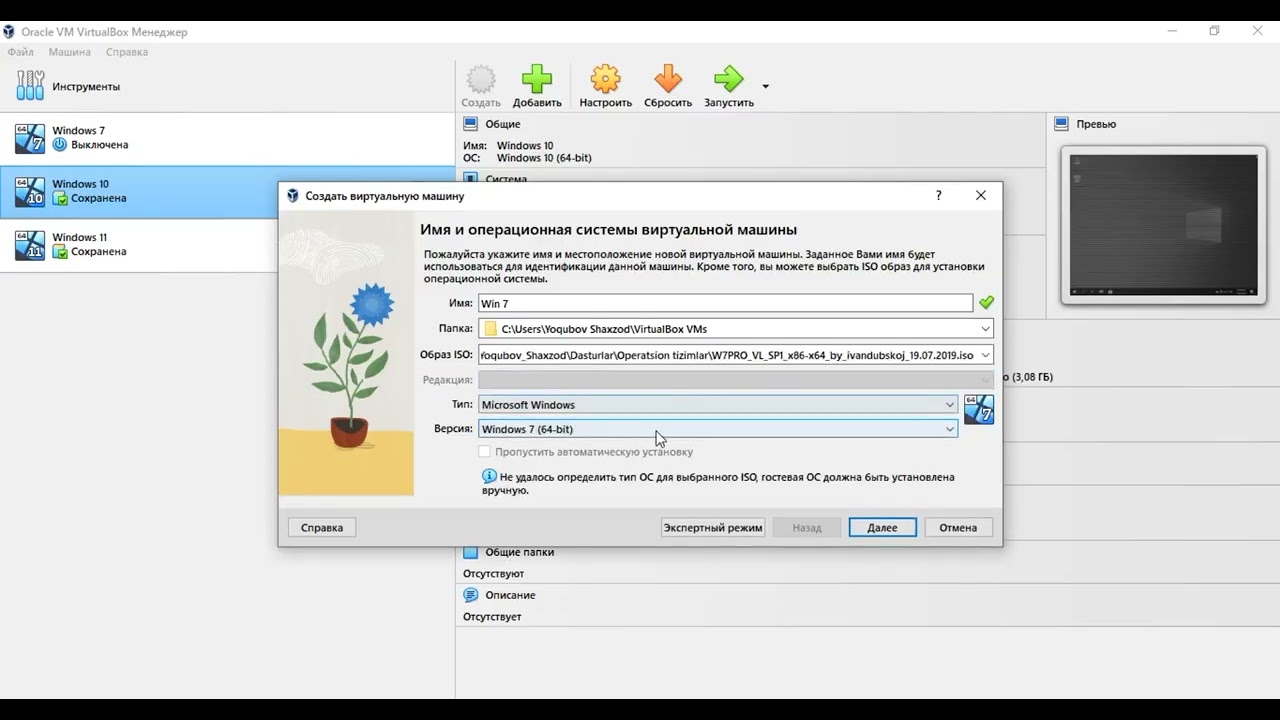
Task: Select the Windows 10 VM icon in list
Action: (30, 191)
